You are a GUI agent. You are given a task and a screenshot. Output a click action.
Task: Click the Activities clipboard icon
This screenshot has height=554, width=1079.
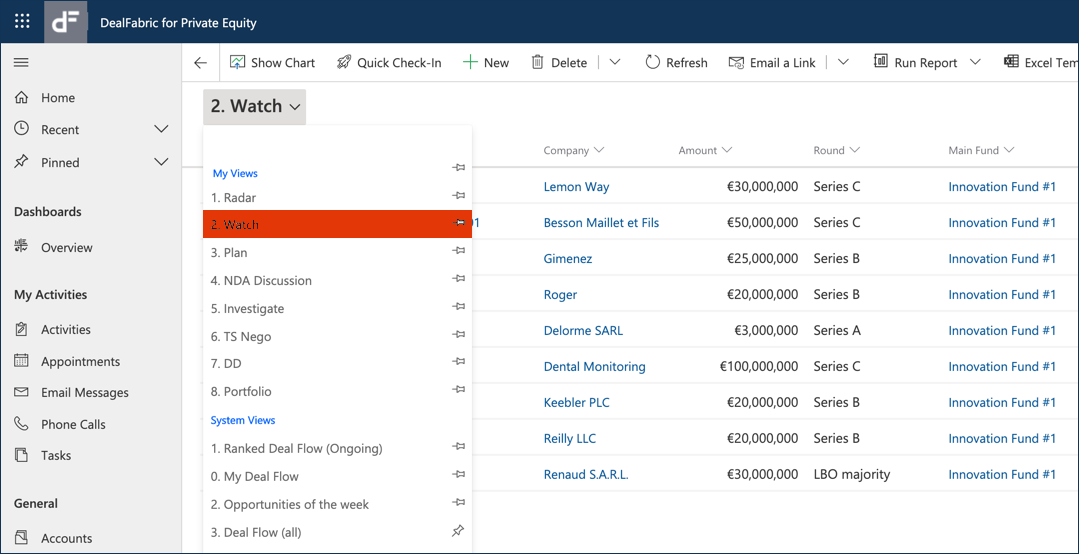[x=21, y=329]
